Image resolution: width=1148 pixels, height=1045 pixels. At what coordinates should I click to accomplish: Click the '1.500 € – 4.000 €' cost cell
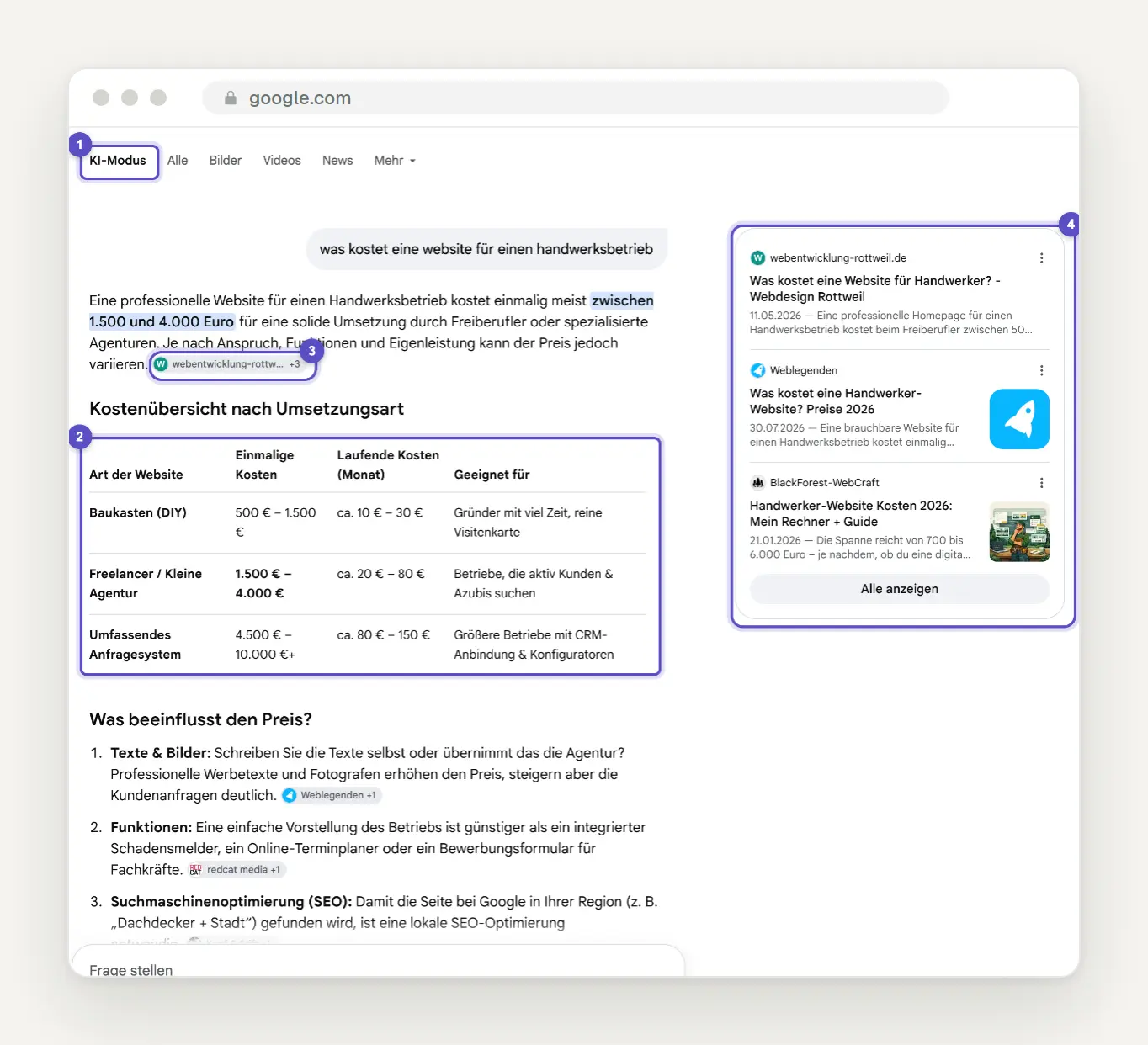(263, 583)
